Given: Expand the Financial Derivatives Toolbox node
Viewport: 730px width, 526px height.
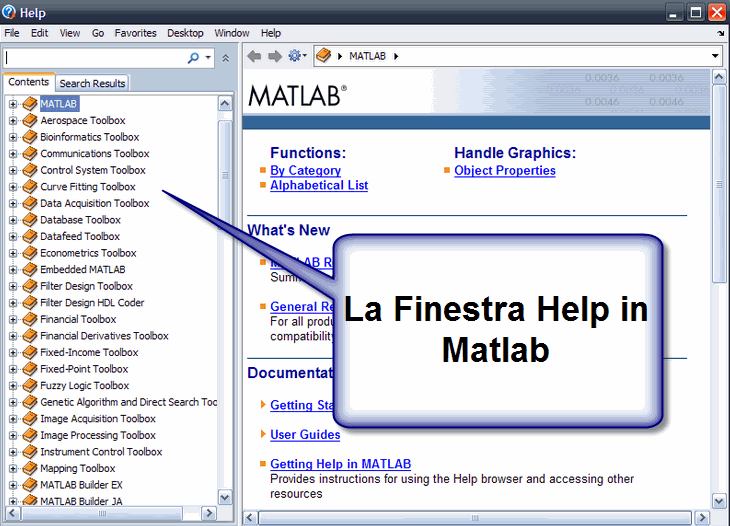Looking at the screenshot, I should [x=13, y=336].
